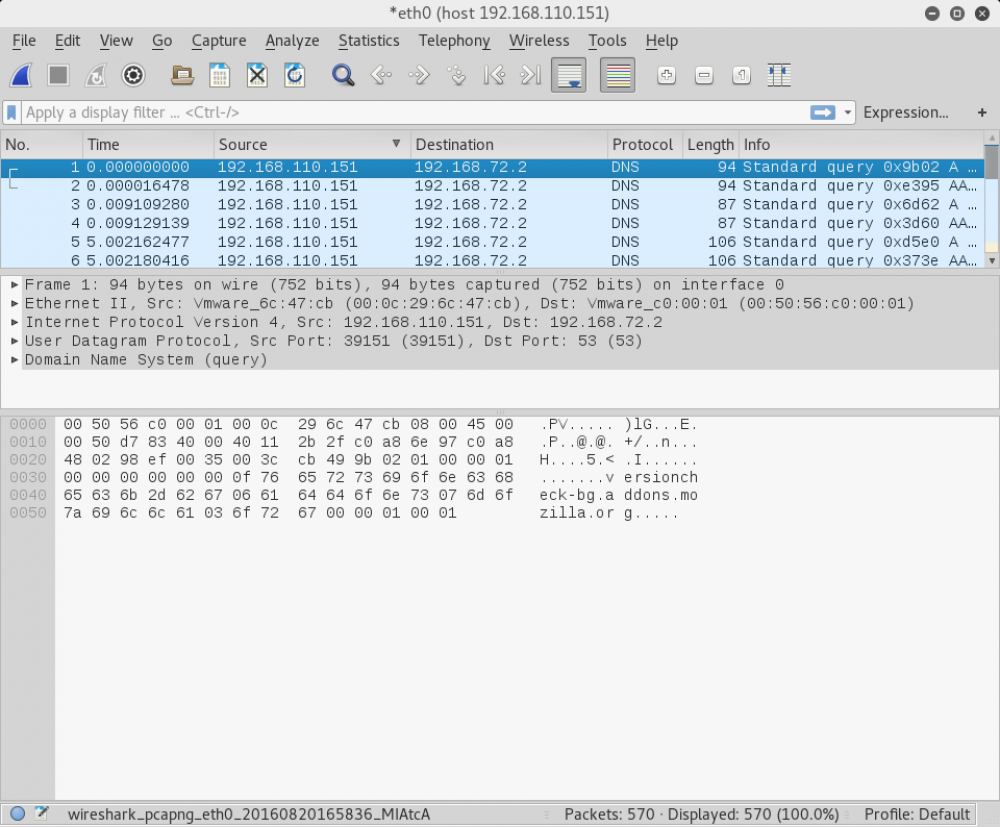Click the start capture shark fin icon

pyautogui.click(x=22, y=76)
